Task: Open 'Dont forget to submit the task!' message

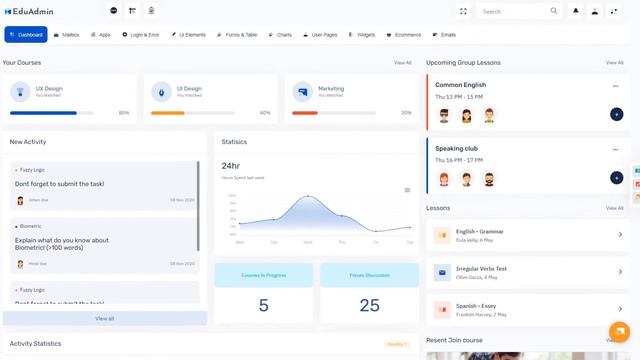Action: 60,184
